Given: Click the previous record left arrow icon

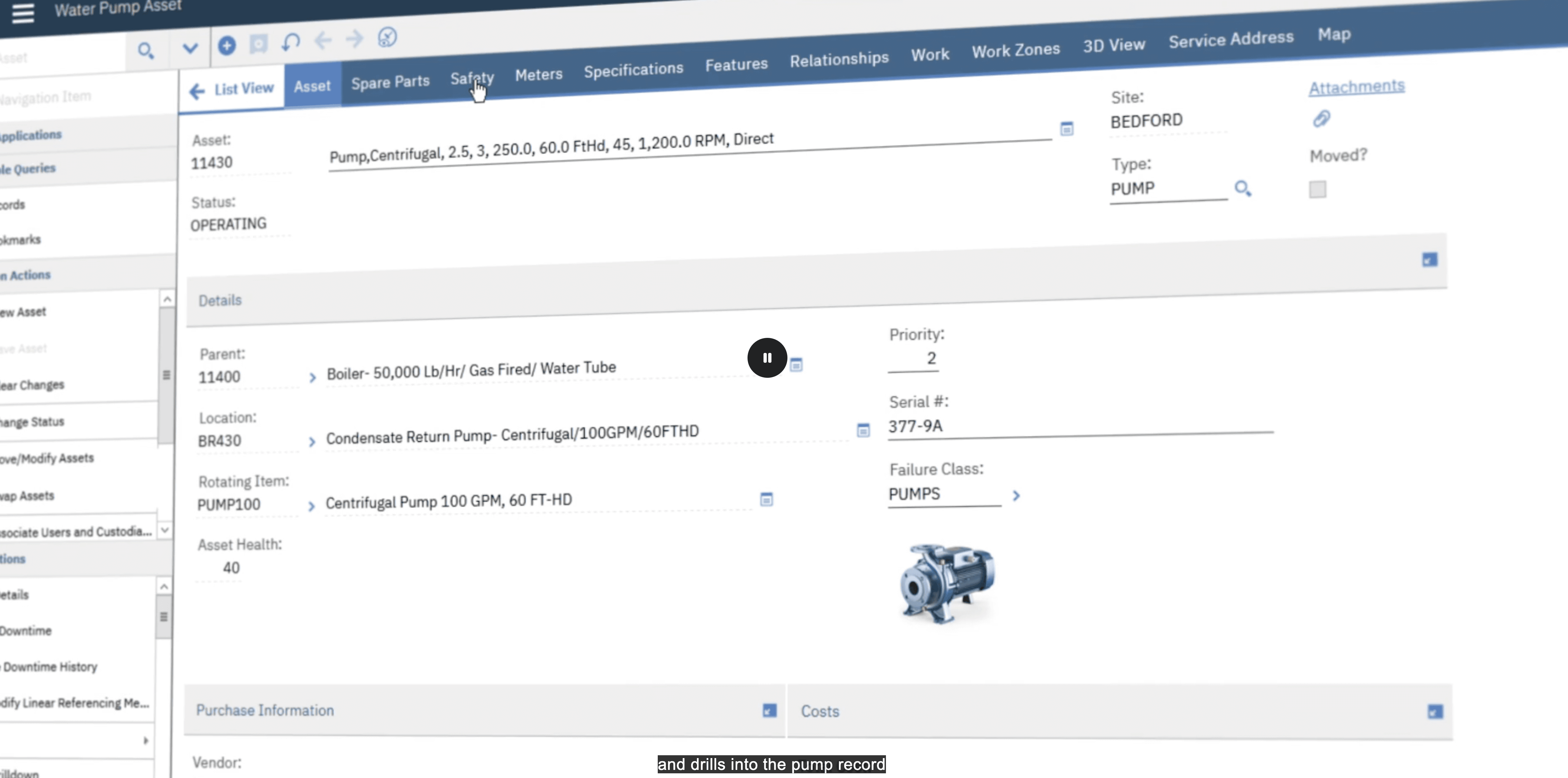Looking at the screenshot, I should [x=323, y=41].
